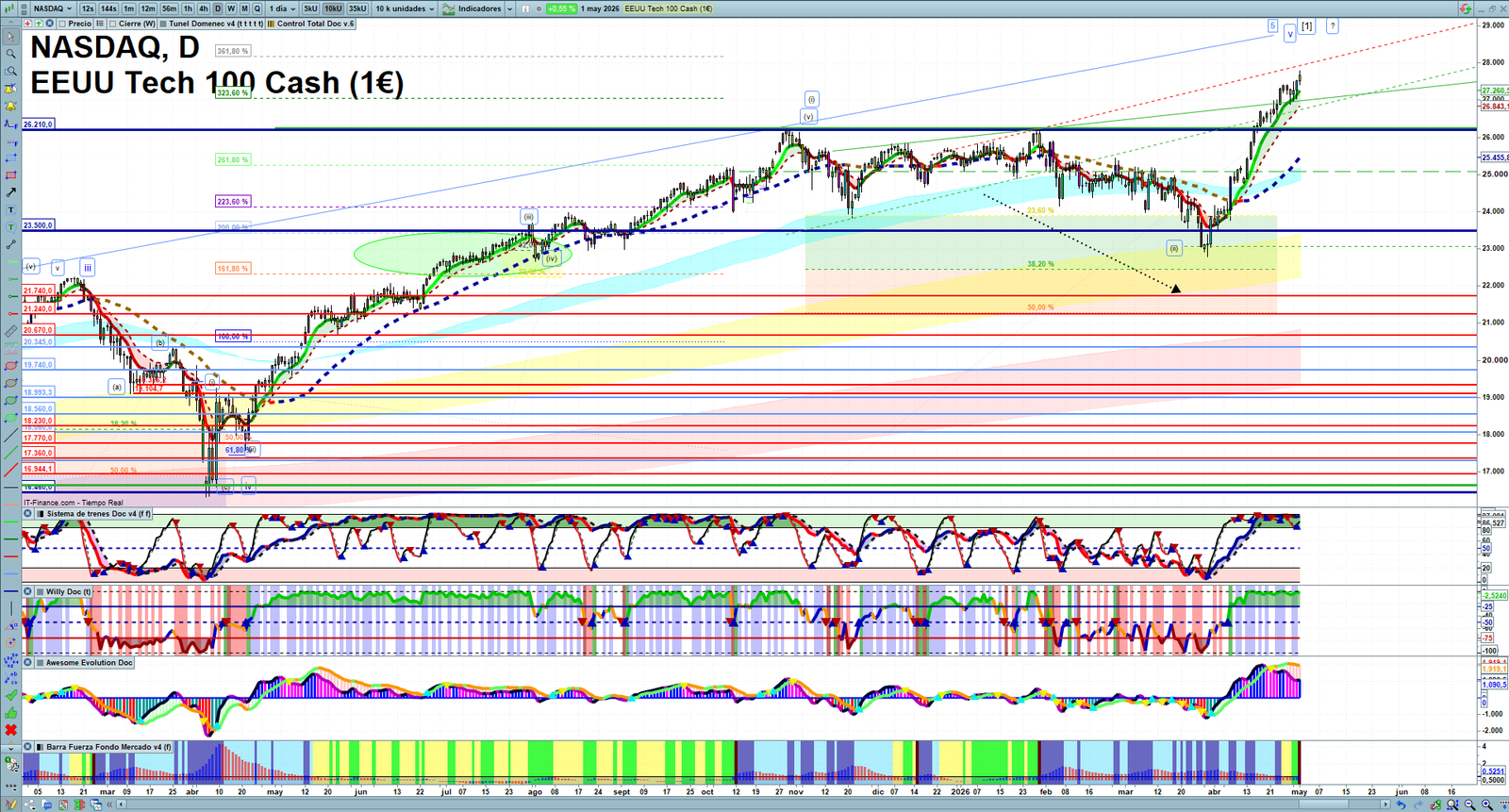Select the green ellipse drawing tool
The width and height of the screenshot is (1509, 812).
pos(10,418)
